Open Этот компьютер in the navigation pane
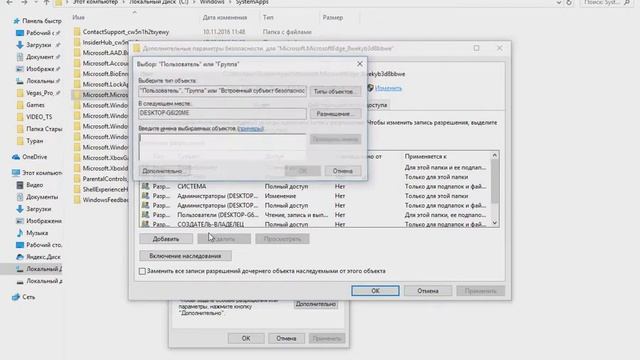 point(42,173)
